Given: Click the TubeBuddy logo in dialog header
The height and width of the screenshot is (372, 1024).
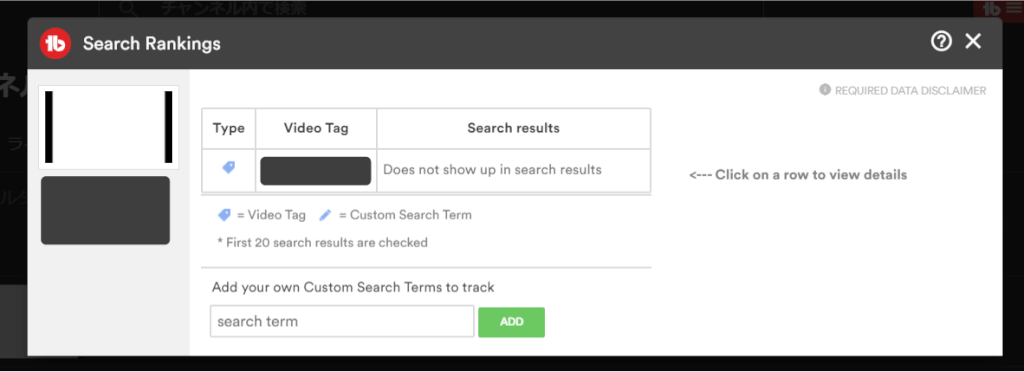Looking at the screenshot, I should (55, 44).
